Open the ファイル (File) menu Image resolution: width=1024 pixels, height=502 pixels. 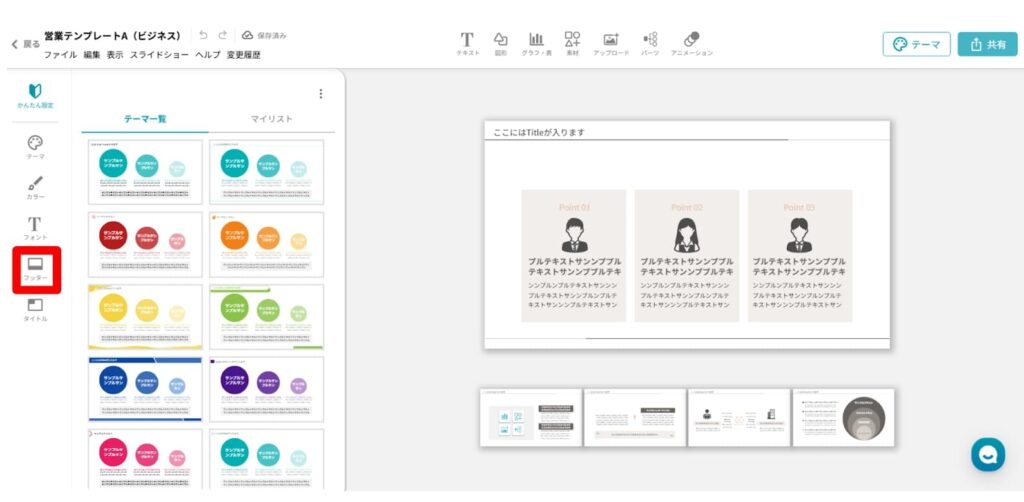click(60, 55)
